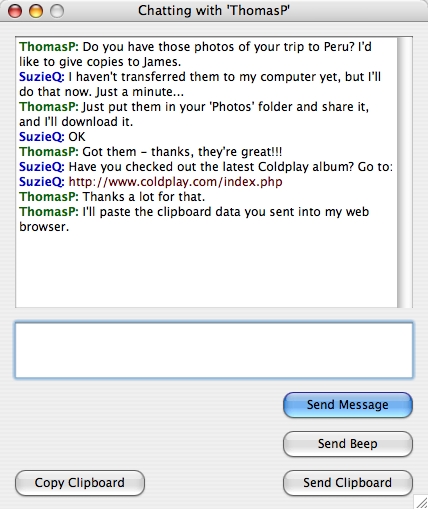
Task: Click empty area of chat transcript pane
Action: pyautogui.click(x=207, y=270)
